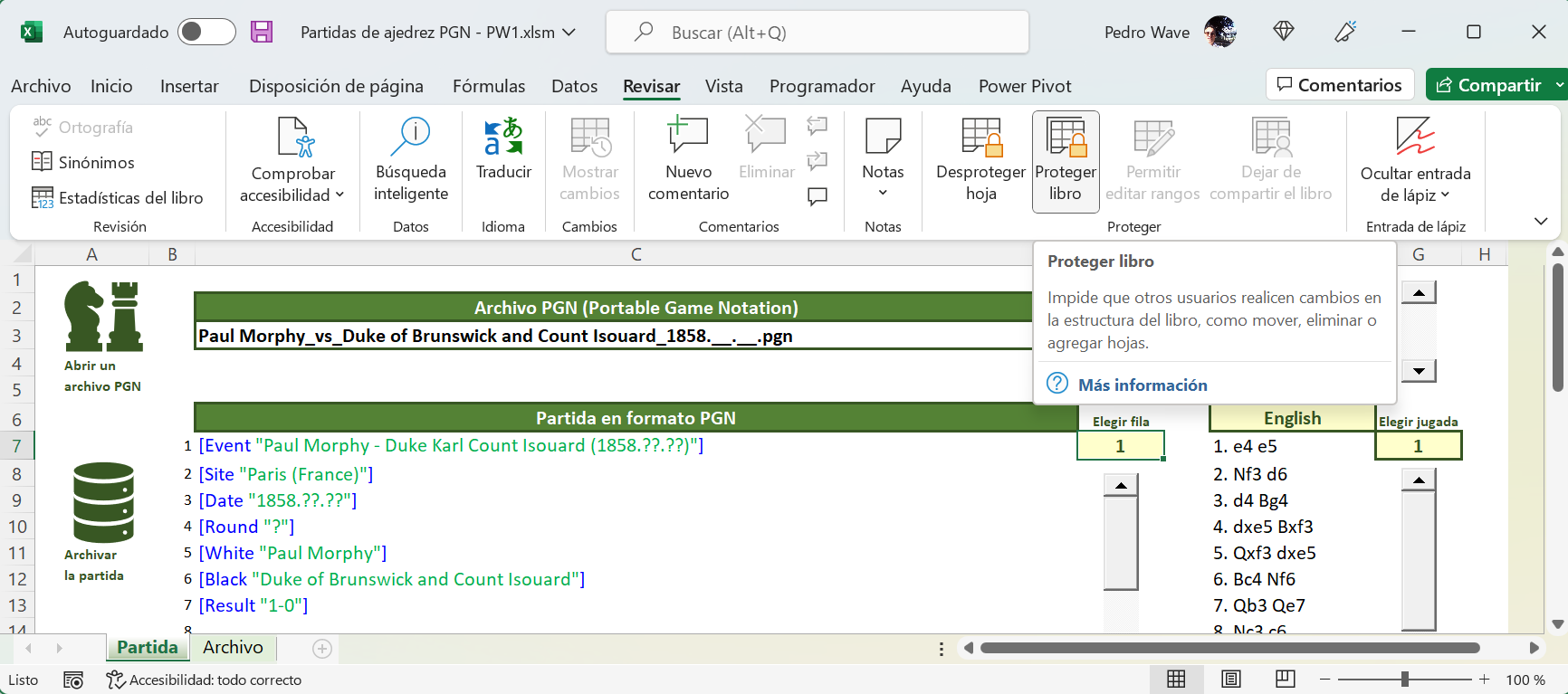The width and height of the screenshot is (1568, 694).
Task: Open Compartir dropdown arrow
Action: (x=1559, y=85)
